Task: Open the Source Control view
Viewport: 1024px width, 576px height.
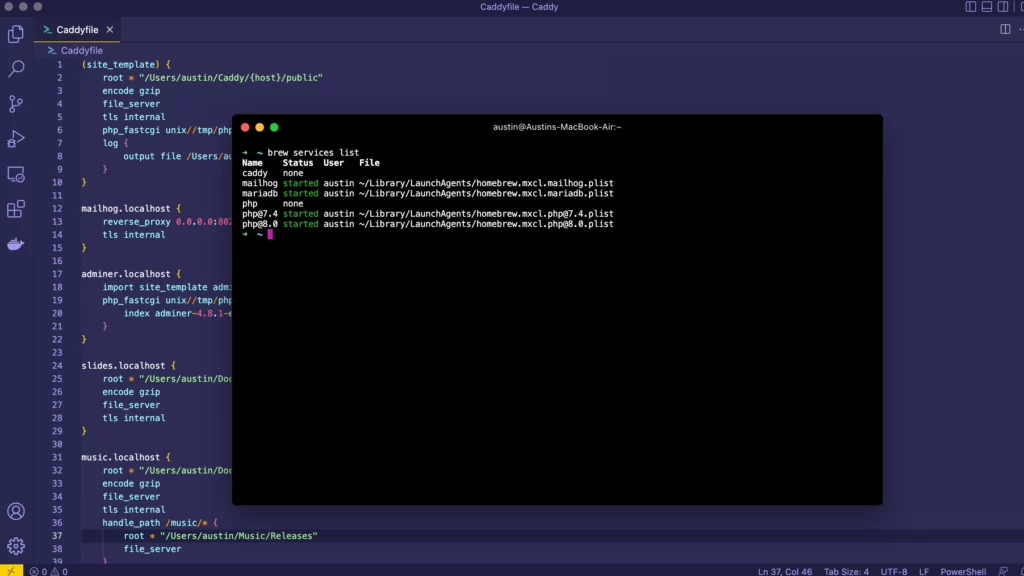Action: pos(16,104)
